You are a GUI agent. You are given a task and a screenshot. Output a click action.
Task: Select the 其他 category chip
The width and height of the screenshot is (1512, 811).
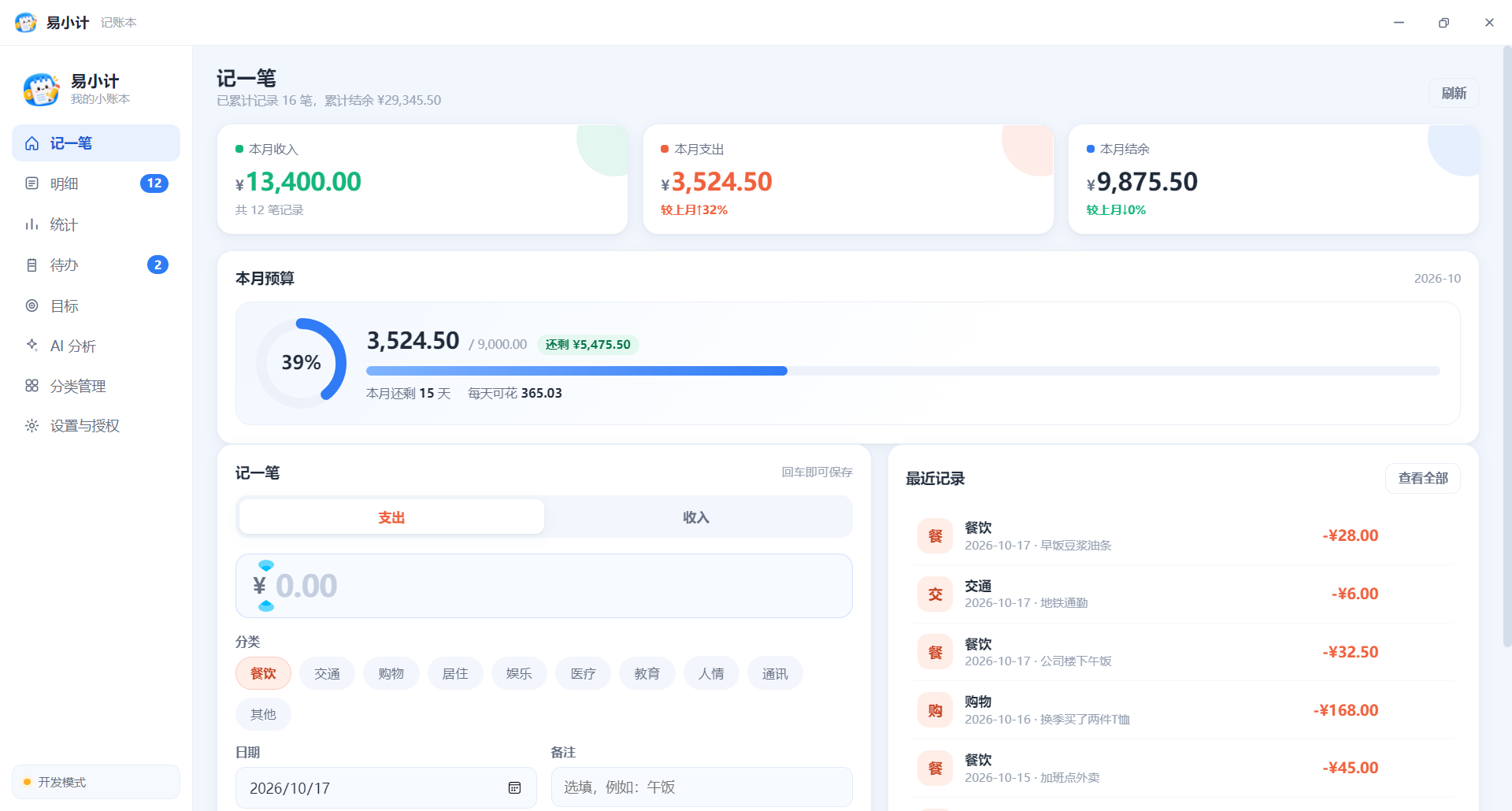263,714
